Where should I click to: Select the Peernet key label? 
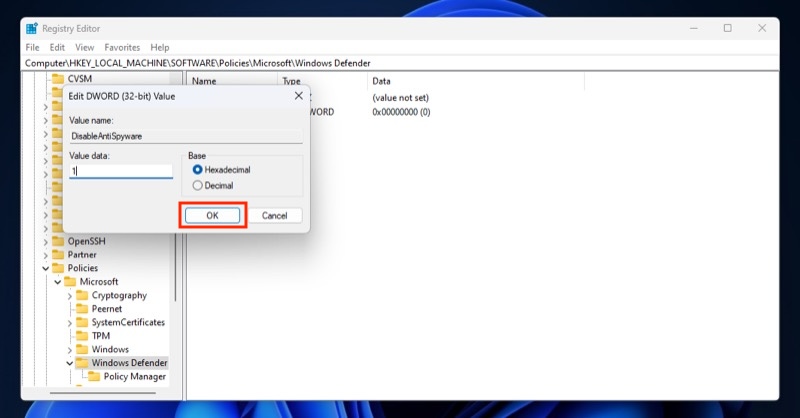[107, 309]
